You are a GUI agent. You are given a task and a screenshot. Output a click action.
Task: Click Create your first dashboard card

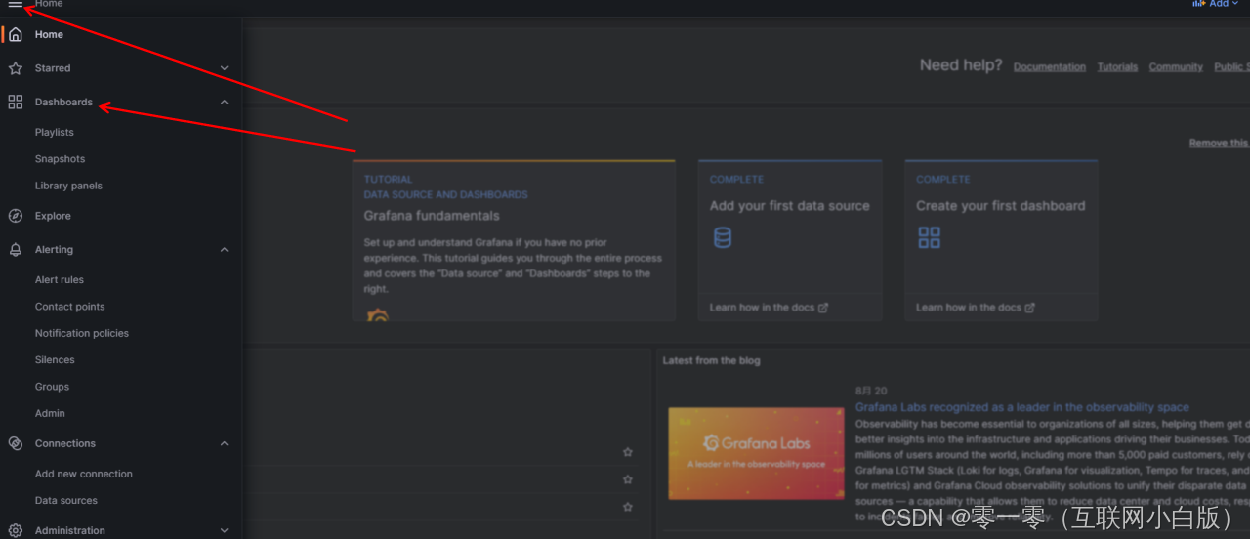point(1001,240)
